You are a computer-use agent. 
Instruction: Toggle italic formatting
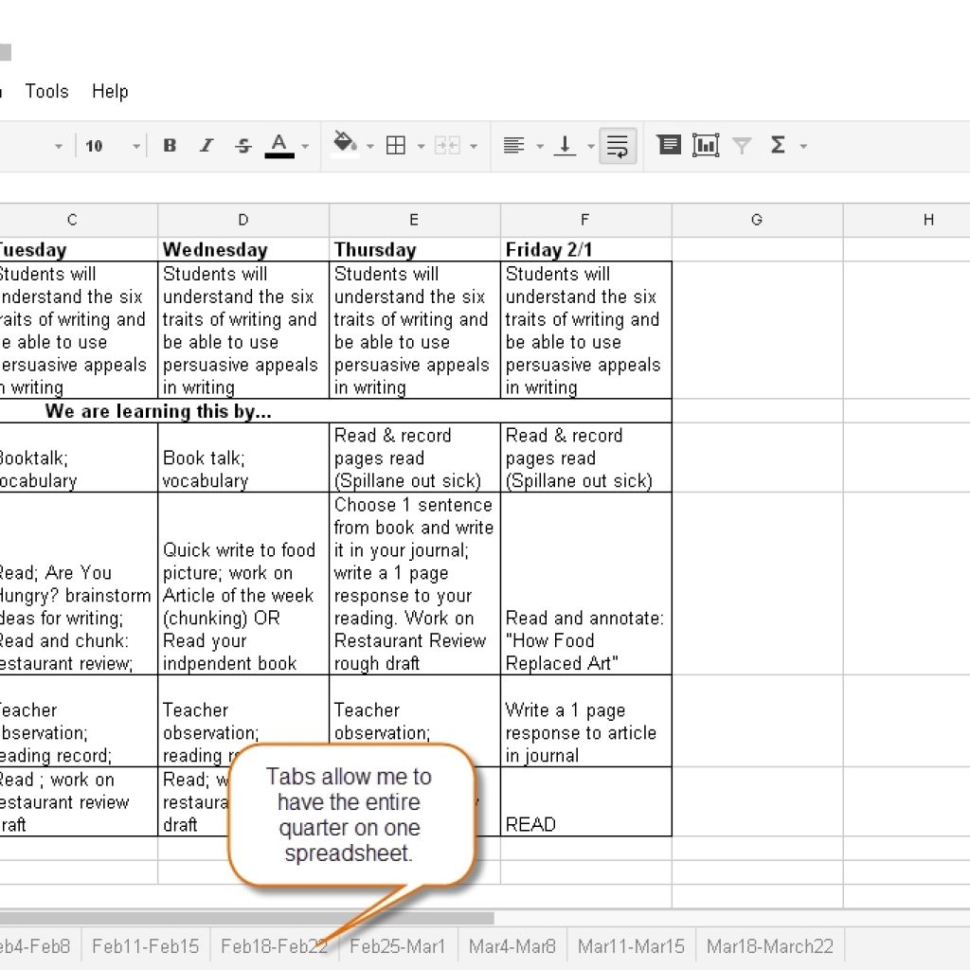pyautogui.click(x=206, y=145)
